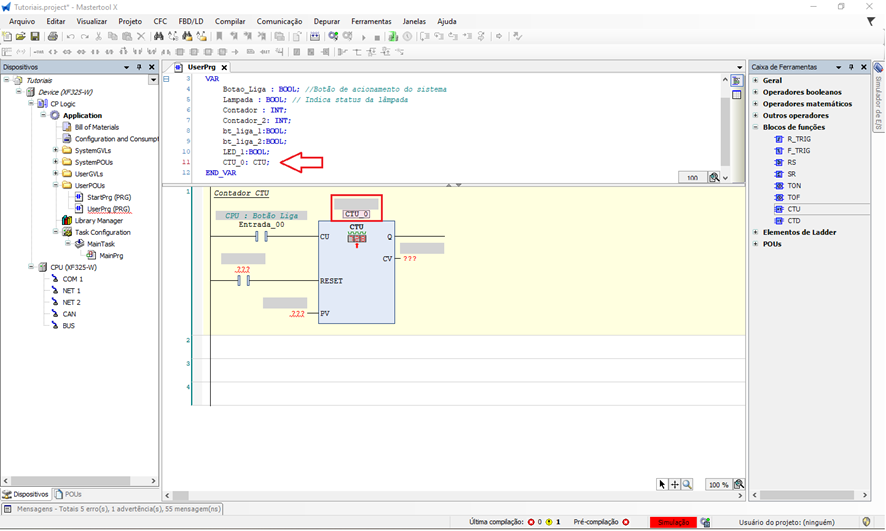Viewport: 886px width, 531px height.
Task: Click the Save project toolbar icon
Action: [36, 36]
